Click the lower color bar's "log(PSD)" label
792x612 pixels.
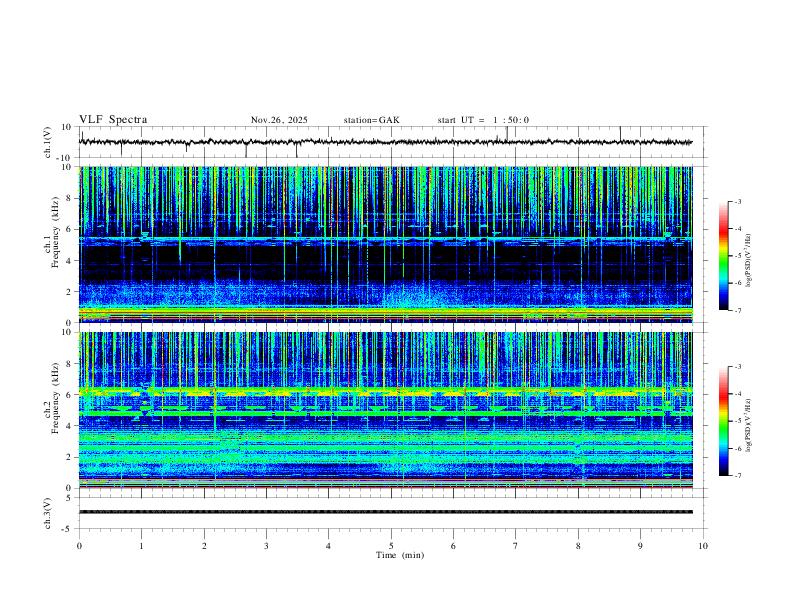click(x=749, y=425)
